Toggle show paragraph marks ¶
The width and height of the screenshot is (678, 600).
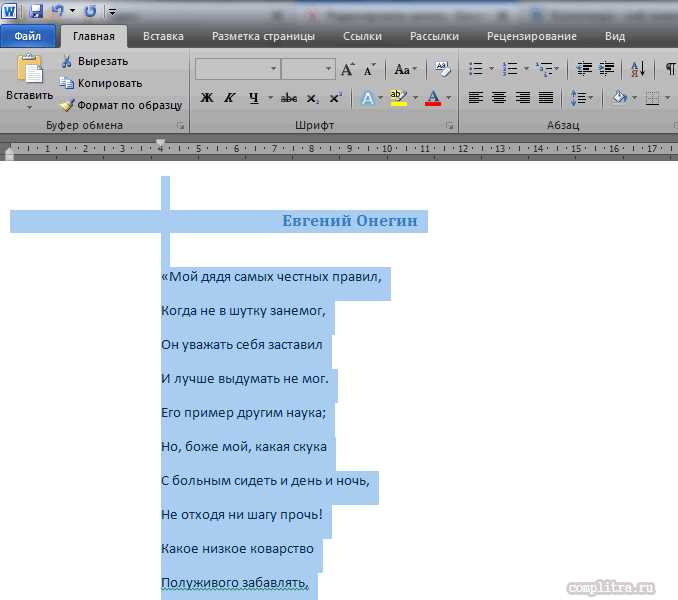(x=670, y=69)
